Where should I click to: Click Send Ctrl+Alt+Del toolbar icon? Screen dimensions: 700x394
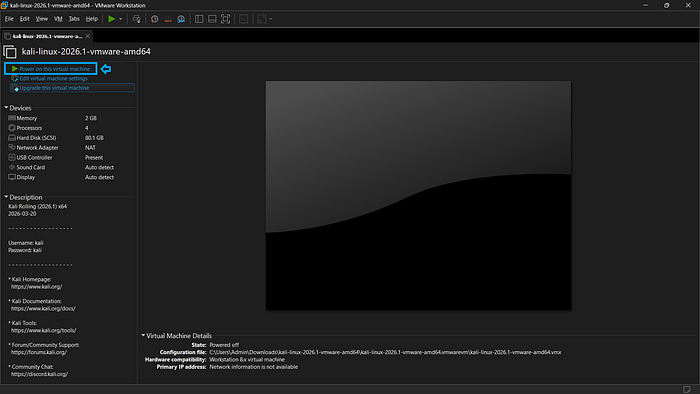click(137, 19)
